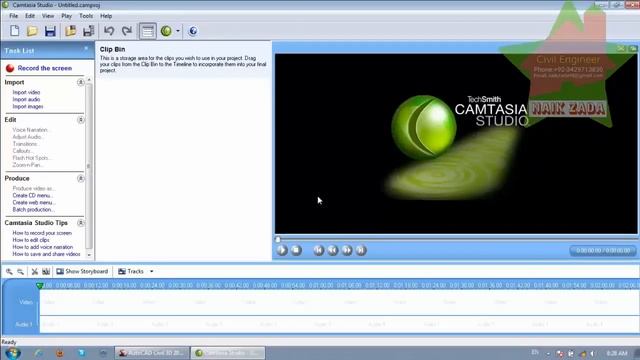Click Batch production link

tap(33, 209)
